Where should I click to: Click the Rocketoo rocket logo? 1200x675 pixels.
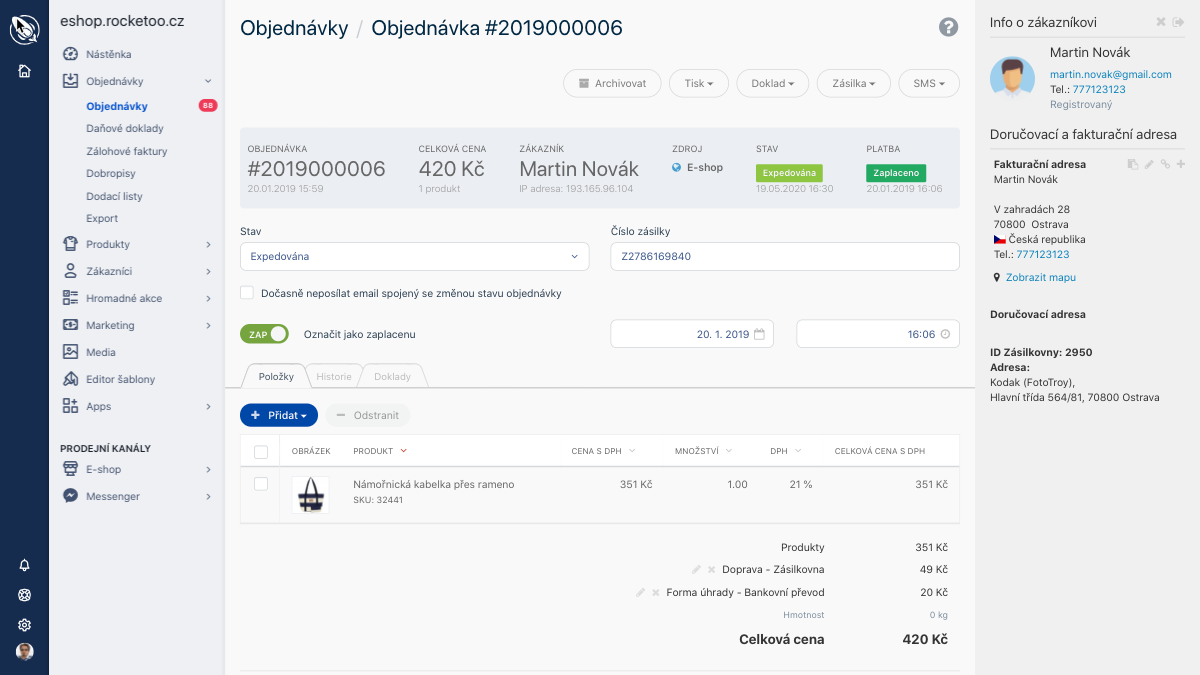click(24, 30)
